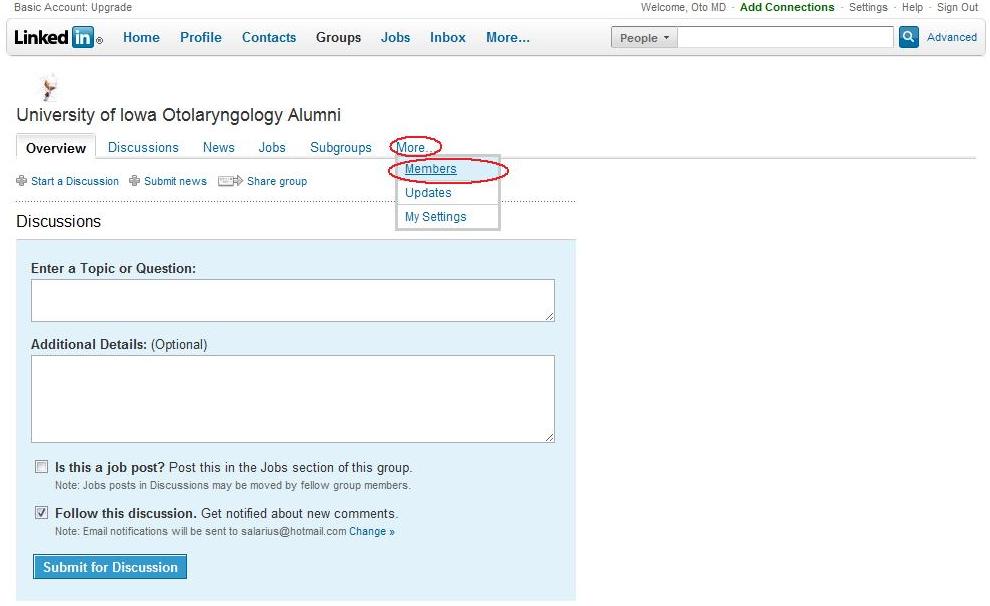Image resolution: width=990 pixels, height=606 pixels.
Task: Click the Add Connections link
Action: coord(787,7)
